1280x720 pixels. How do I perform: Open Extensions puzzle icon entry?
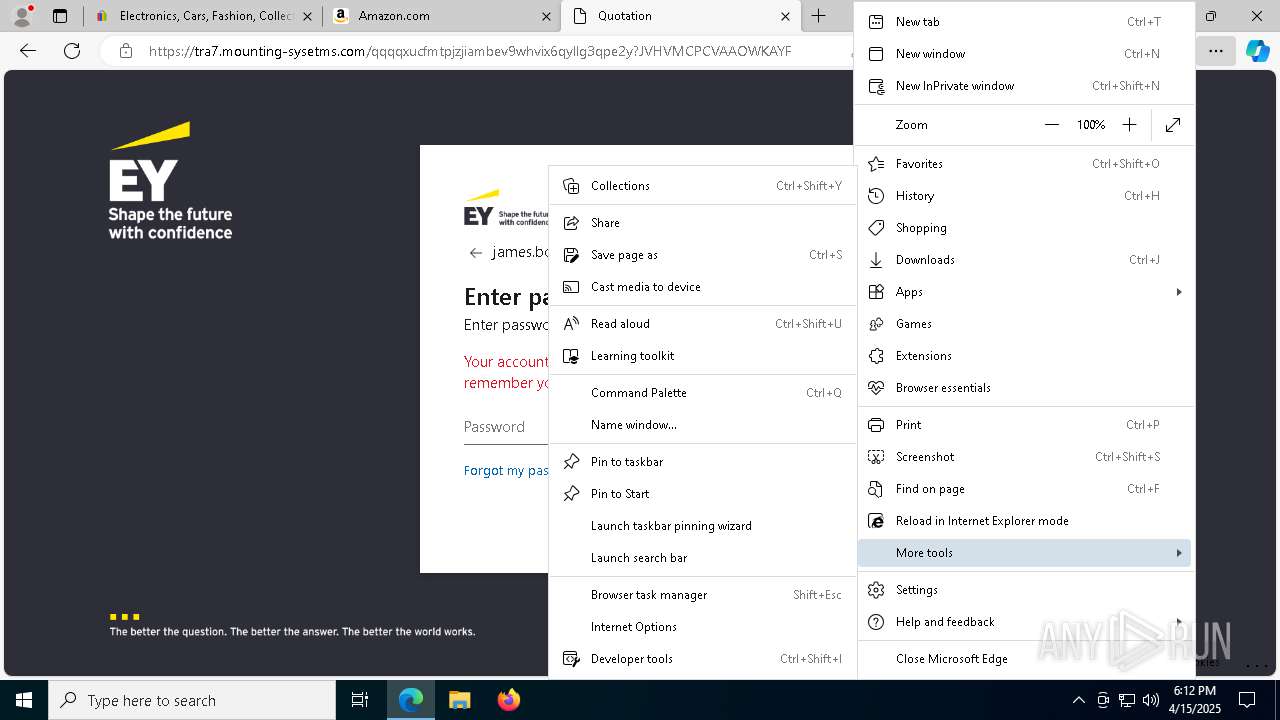tap(876, 355)
